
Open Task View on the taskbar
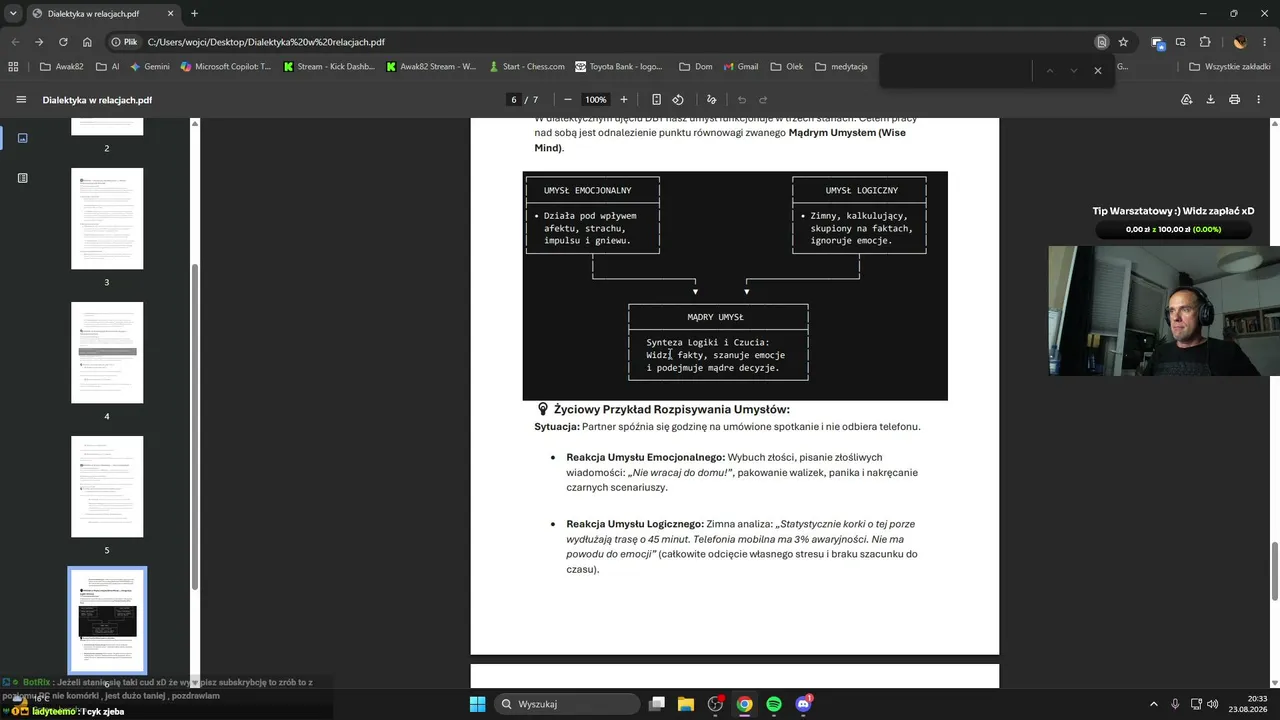tap(656, 704)
